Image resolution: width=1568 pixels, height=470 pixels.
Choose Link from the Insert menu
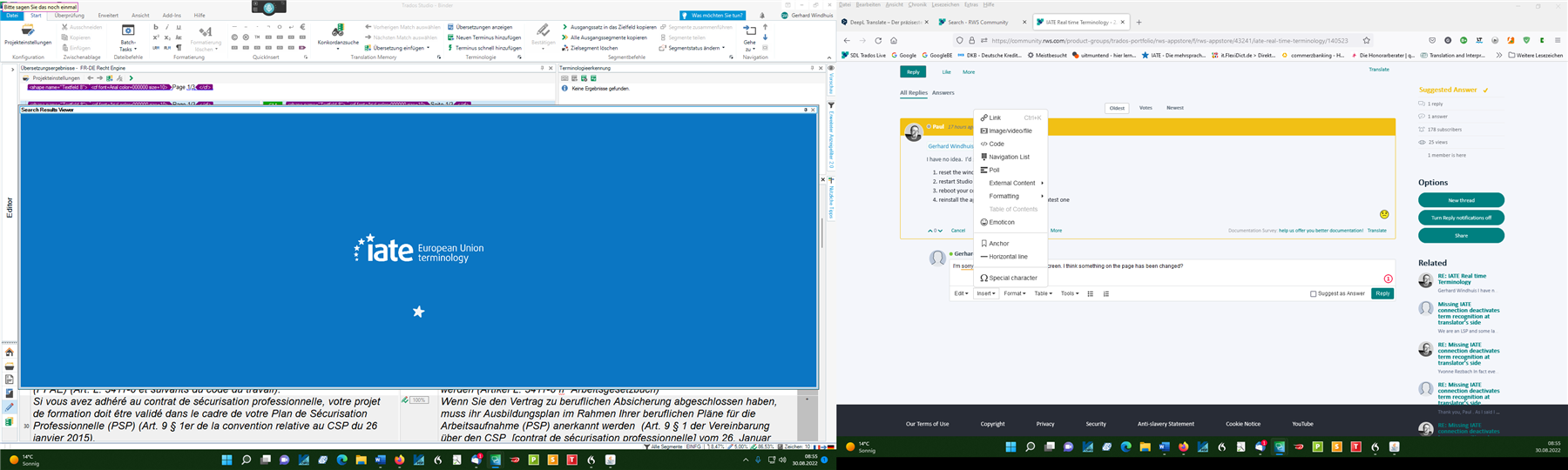click(1010, 117)
